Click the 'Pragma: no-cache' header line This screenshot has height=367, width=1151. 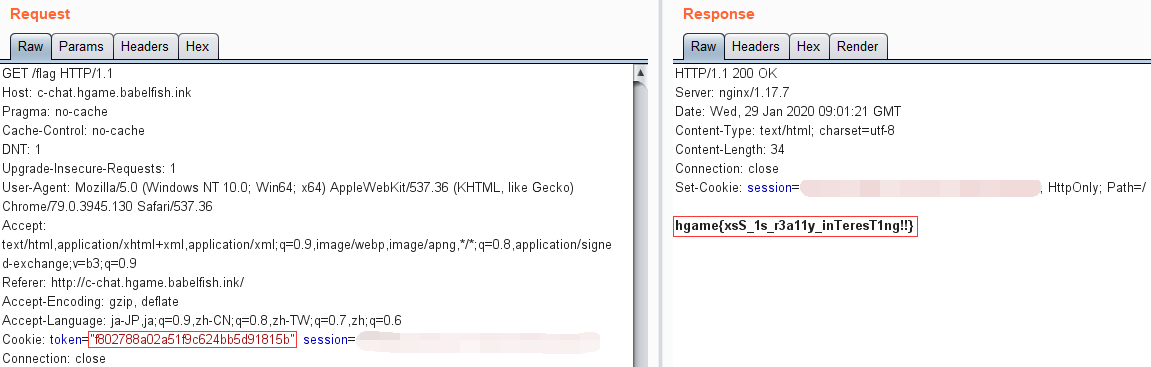coord(55,112)
